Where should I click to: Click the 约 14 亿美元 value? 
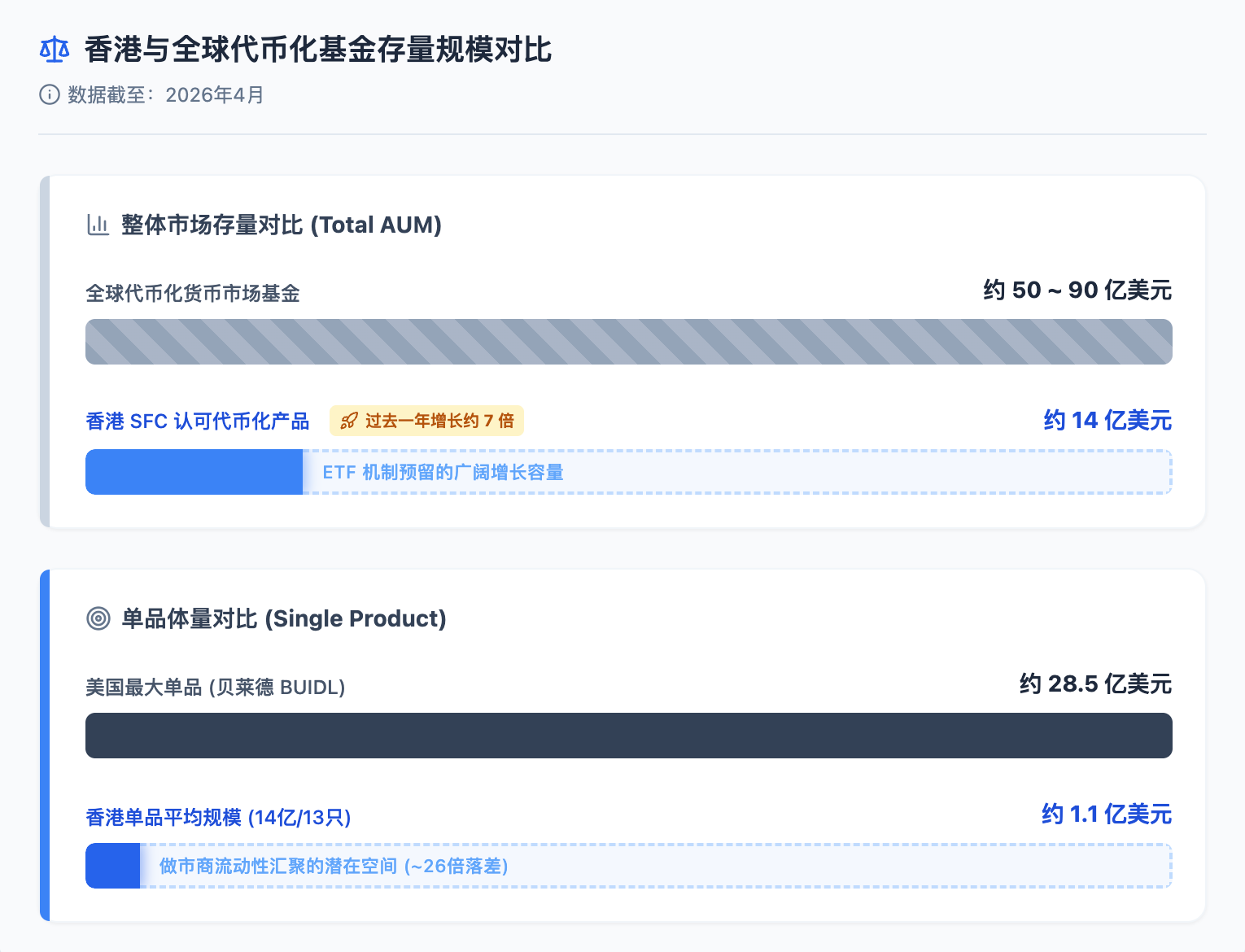pos(1107,420)
